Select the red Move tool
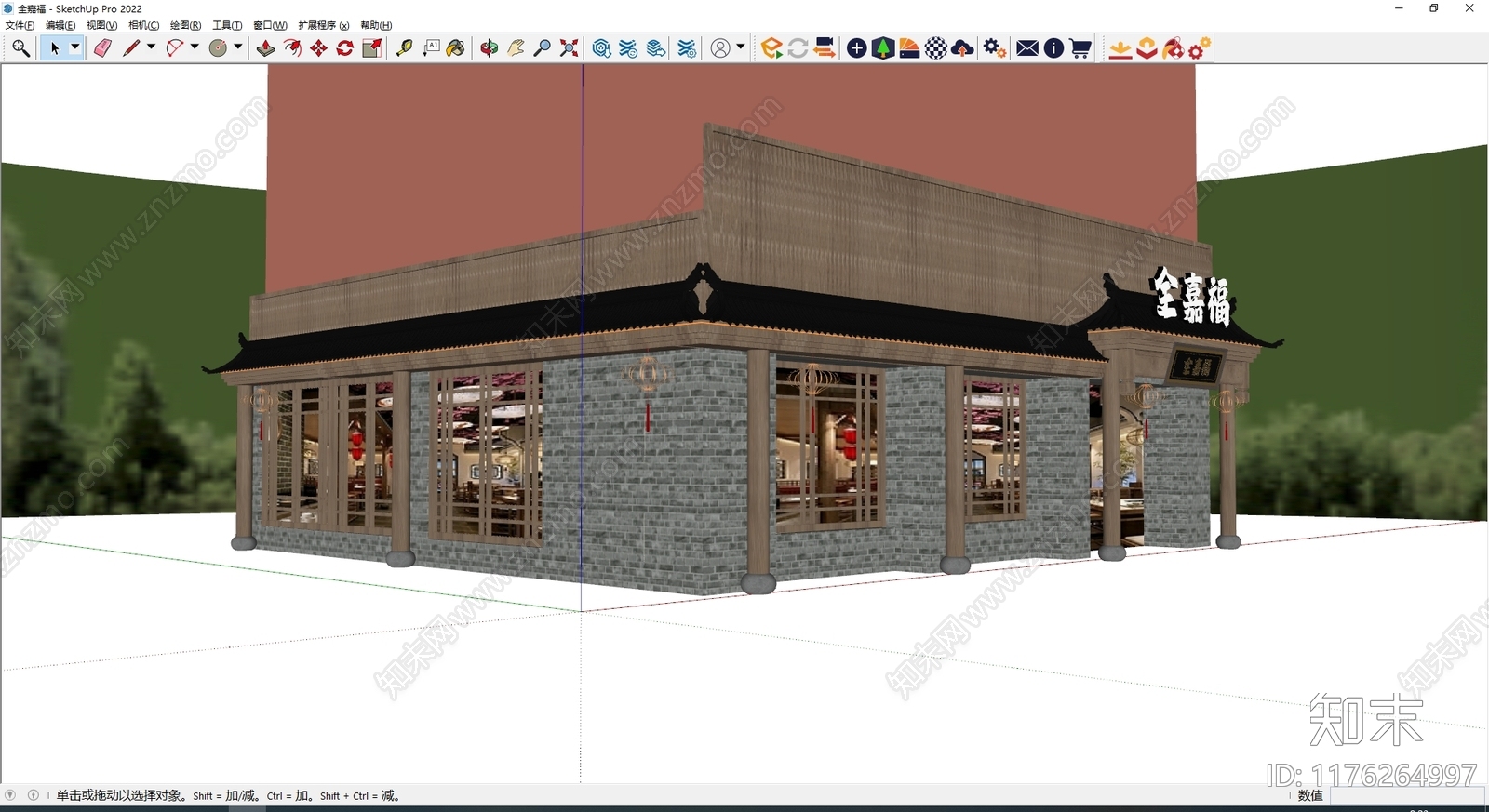The image size is (1489, 812). tap(318, 48)
